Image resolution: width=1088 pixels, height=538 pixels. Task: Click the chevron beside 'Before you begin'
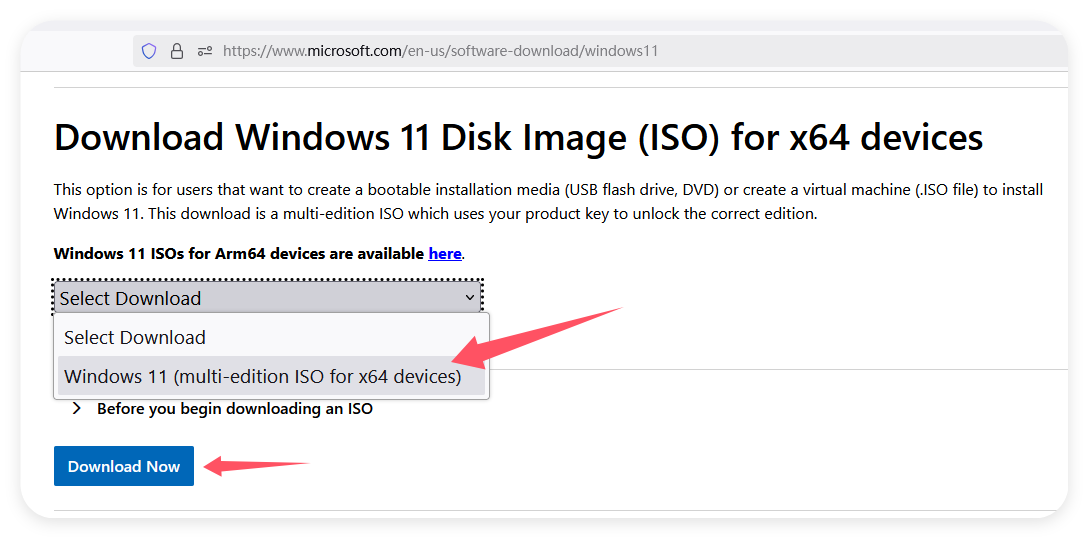tap(77, 408)
